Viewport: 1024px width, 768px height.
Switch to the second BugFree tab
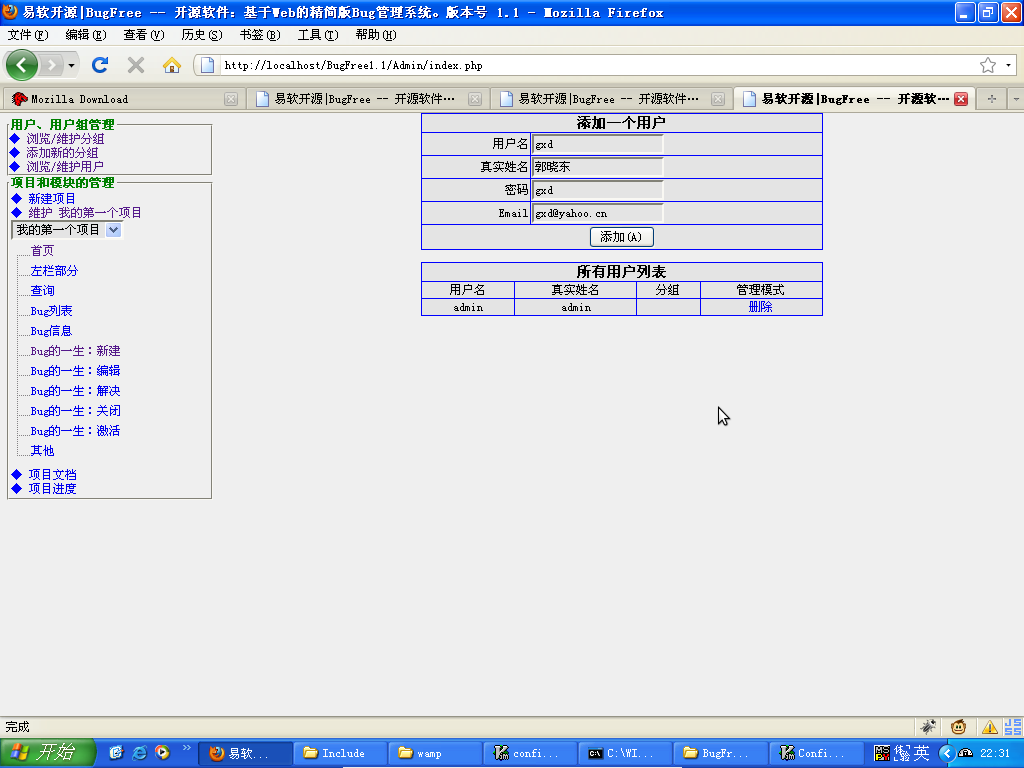(x=611, y=99)
